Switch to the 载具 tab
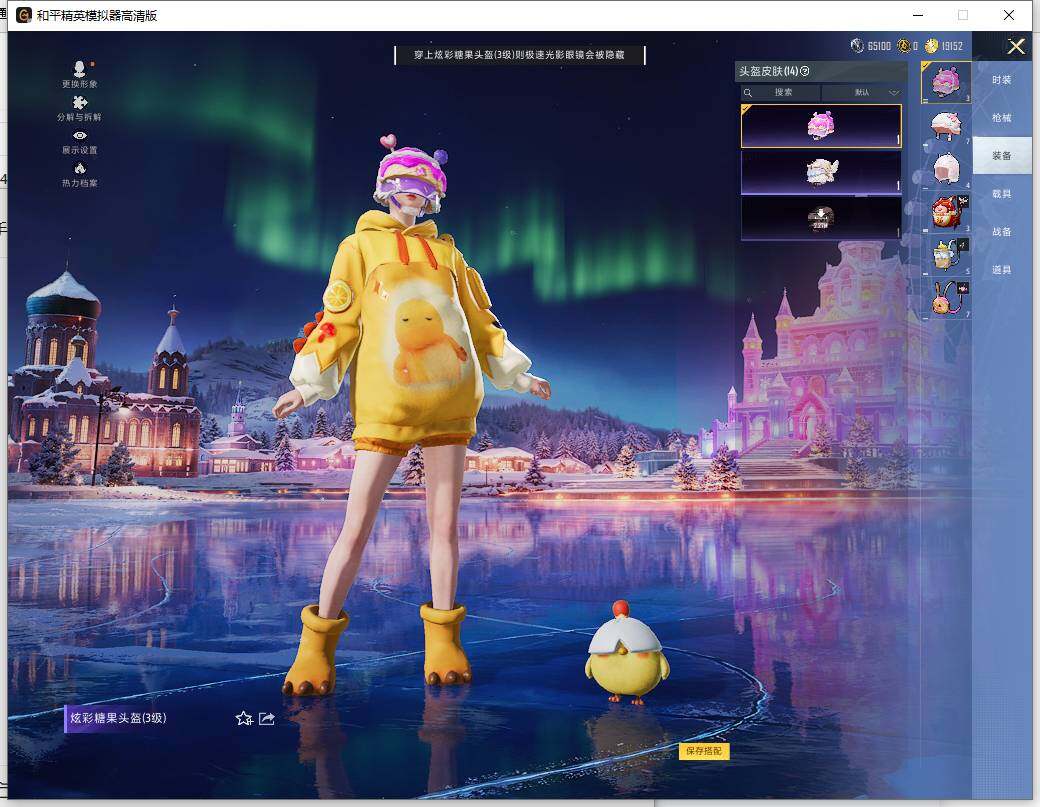Screen dimensions: 1040x807 click(1002, 194)
